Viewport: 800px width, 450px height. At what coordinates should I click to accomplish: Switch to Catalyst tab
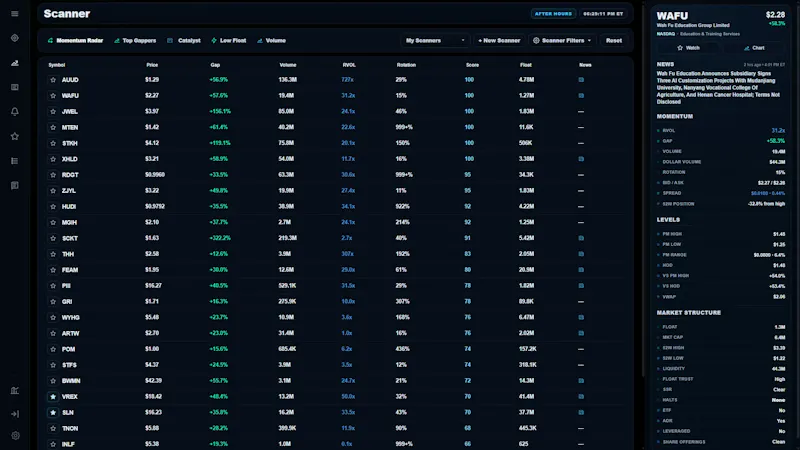[x=184, y=40]
